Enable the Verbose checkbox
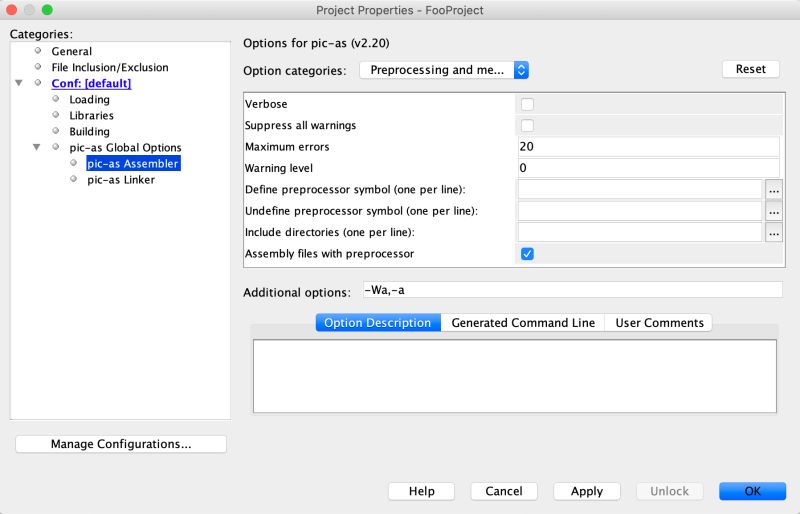Screen dimensions: 800x514 (527, 104)
